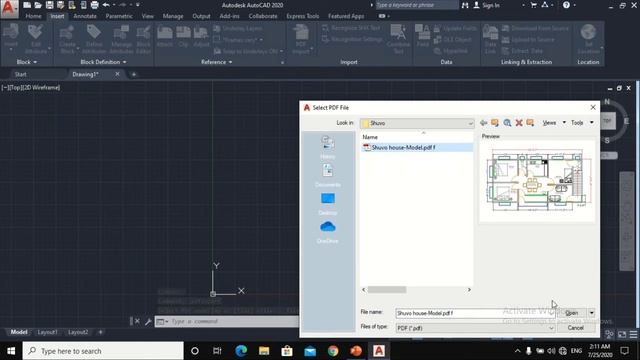Click the back arrow icon in Select PDF File dialog
640x360 pixels.
484,123
